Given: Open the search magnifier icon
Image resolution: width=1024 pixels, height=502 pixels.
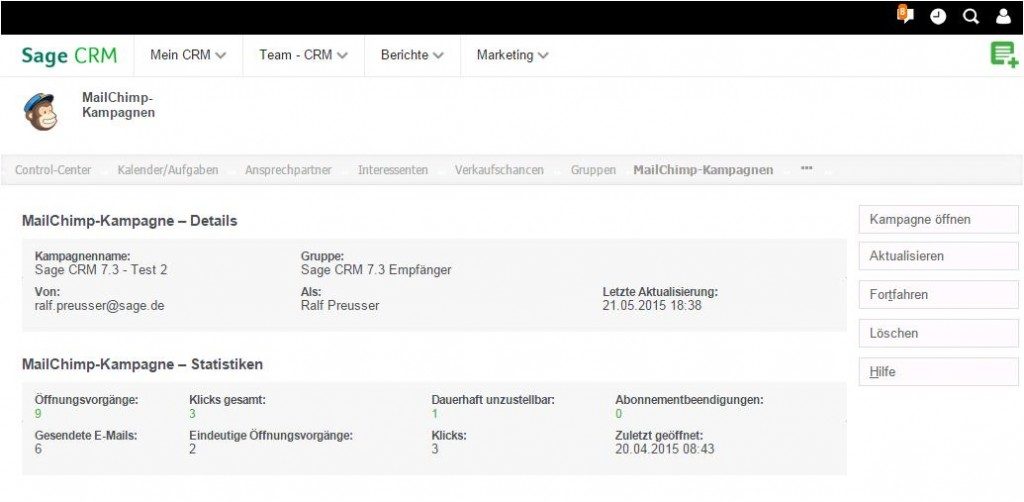Looking at the screenshot, I should click(x=970, y=17).
